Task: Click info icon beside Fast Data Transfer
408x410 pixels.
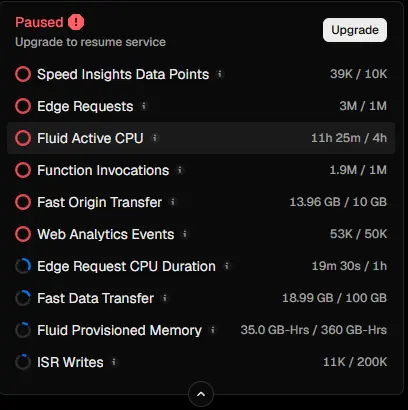Action: 165,298
